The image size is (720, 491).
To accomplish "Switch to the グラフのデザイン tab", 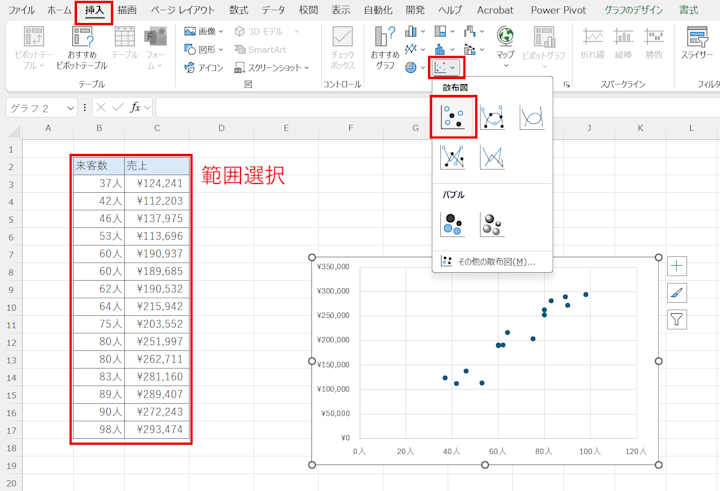I will click(x=634, y=10).
